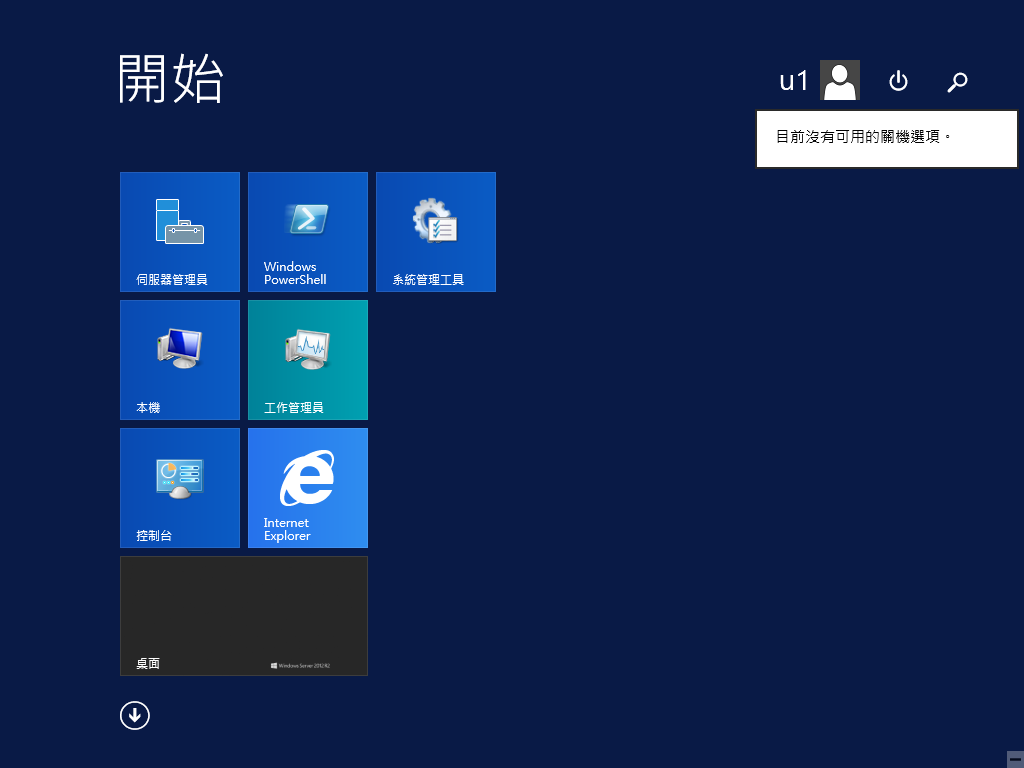
Task: Click the u1 user name
Action: (793, 81)
